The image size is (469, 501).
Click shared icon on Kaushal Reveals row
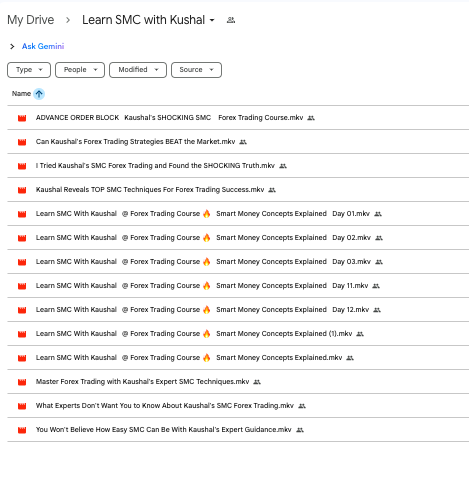[272, 190]
